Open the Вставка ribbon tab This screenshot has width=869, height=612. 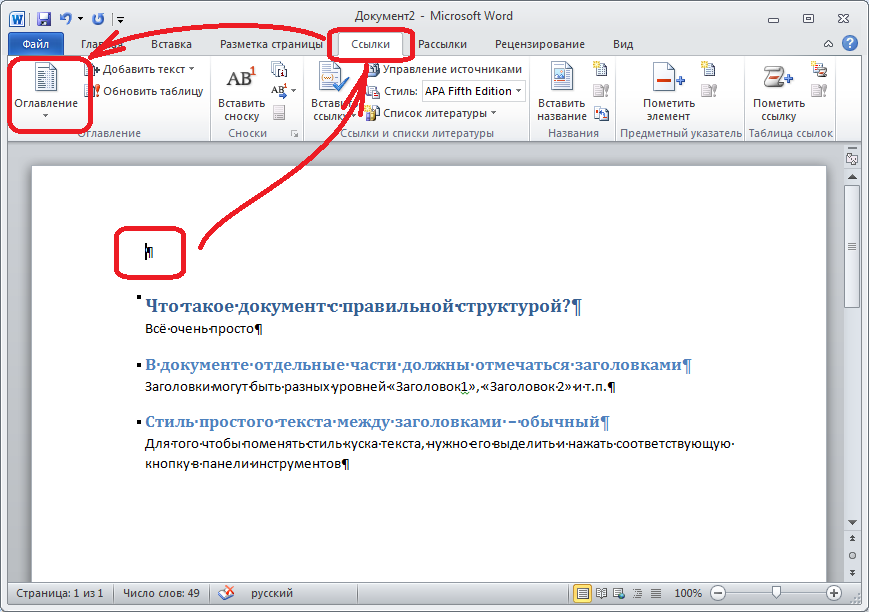[x=171, y=44]
